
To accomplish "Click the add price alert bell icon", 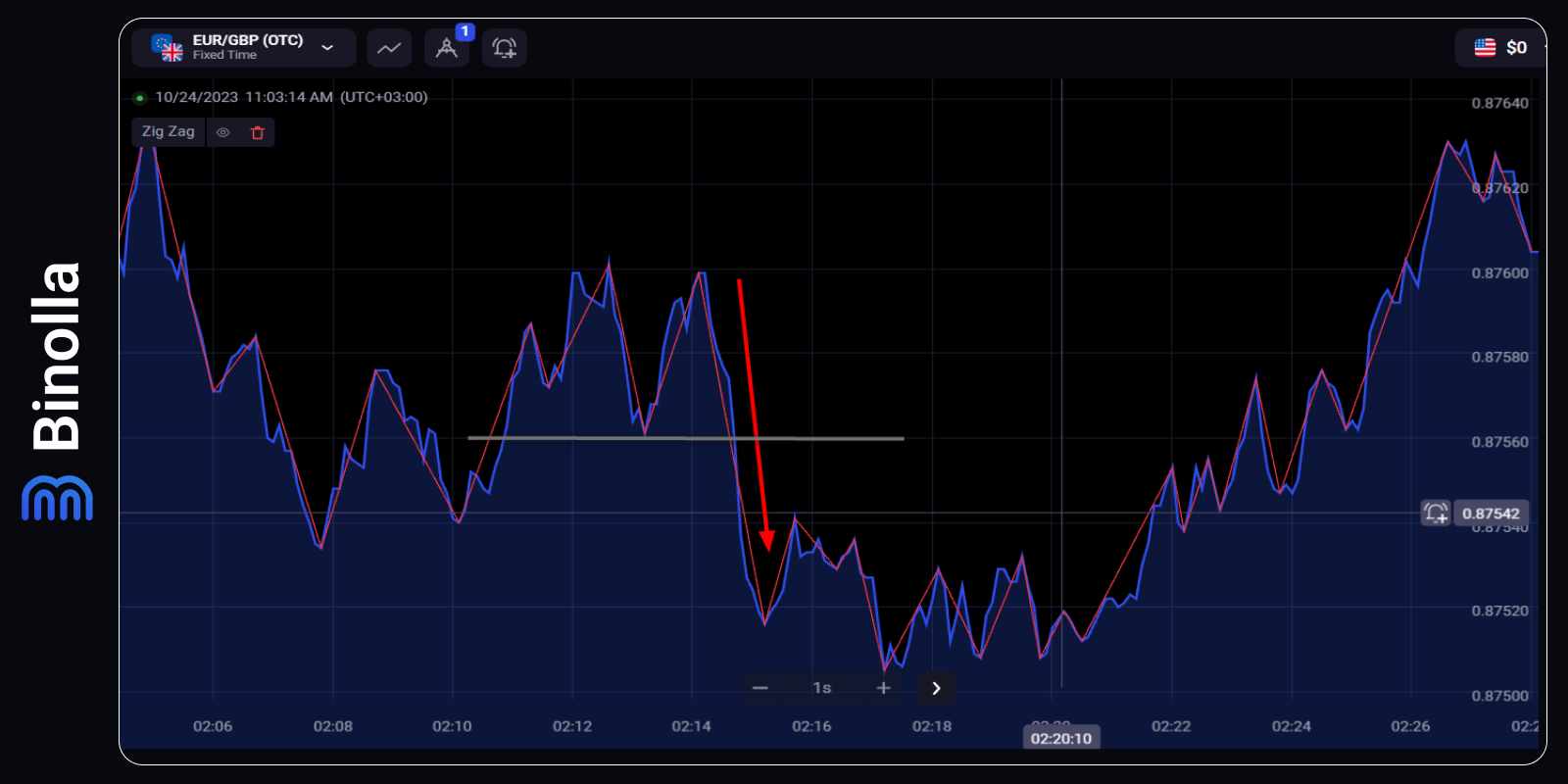I will tap(505, 48).
